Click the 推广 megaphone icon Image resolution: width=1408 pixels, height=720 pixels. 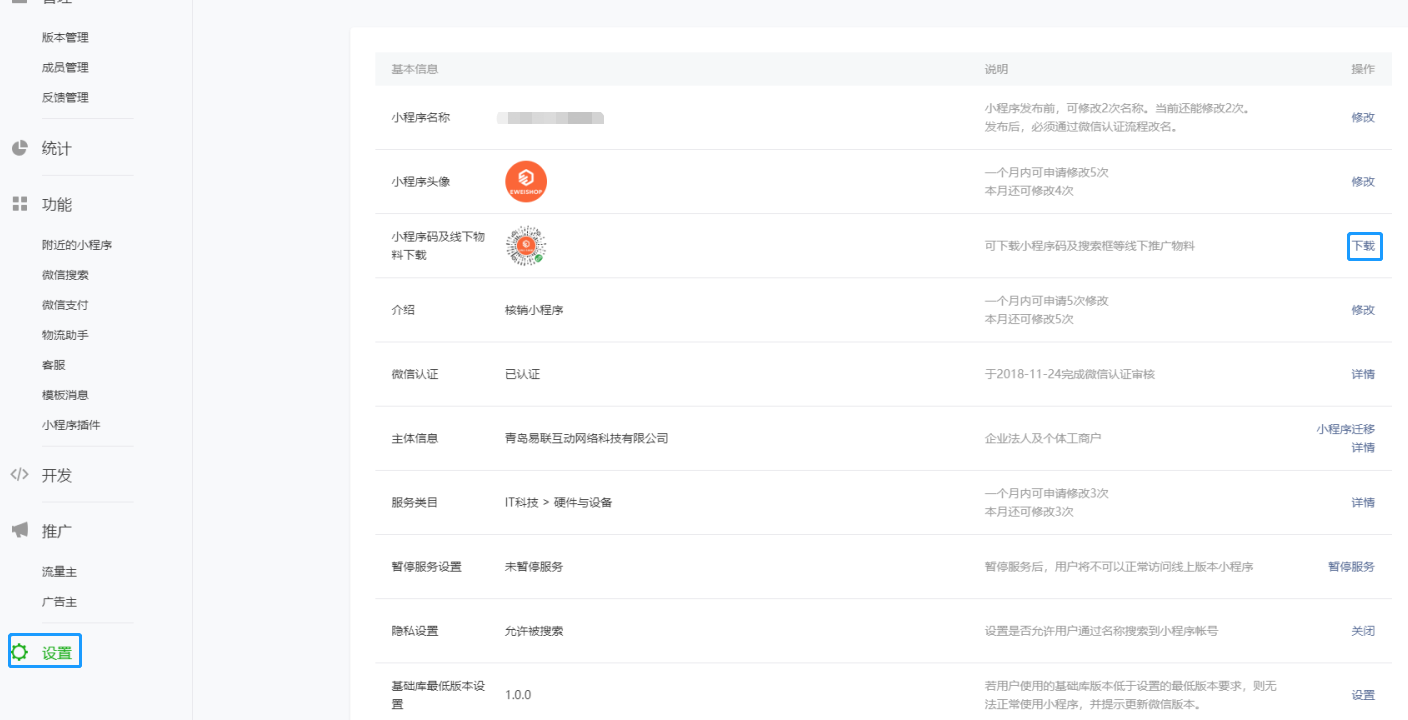click(19, 530)
